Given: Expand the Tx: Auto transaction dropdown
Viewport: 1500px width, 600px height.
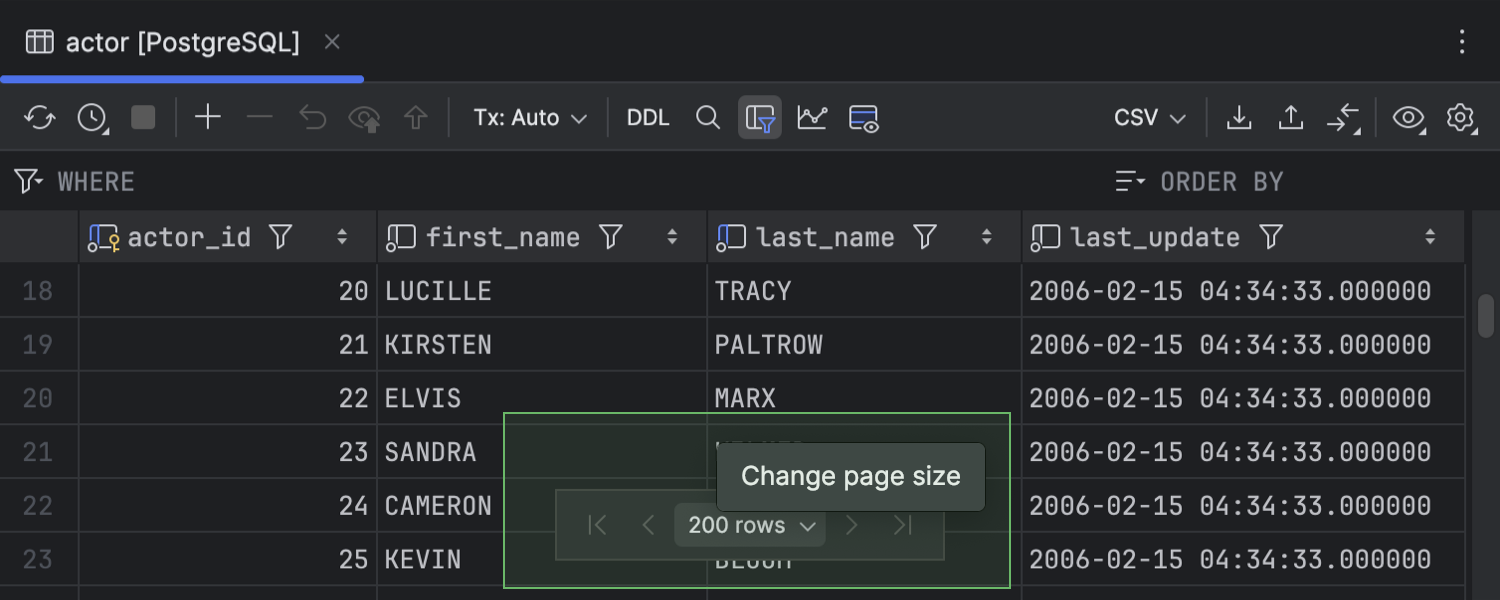Looking at the screenshot, I should pyautogui.click(x=530, y=118).
